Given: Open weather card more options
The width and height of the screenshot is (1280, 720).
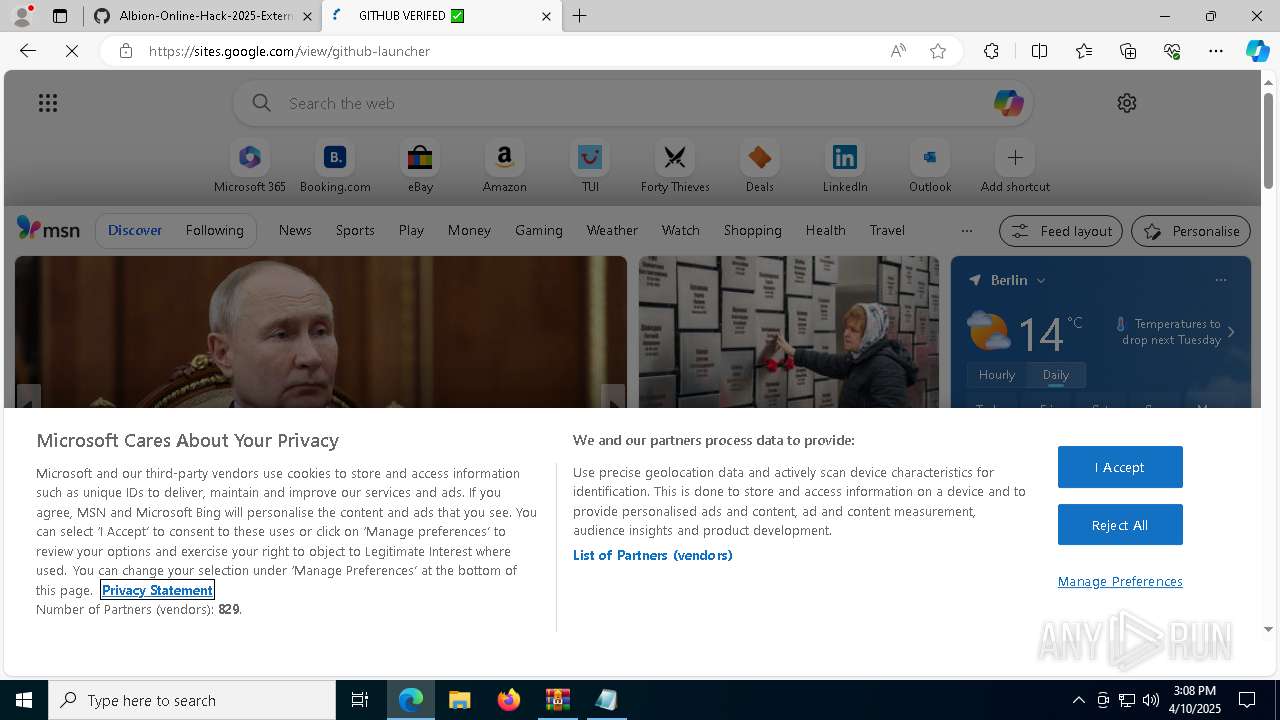Looking at the screenshot, I should click(x=1220, y=280).
